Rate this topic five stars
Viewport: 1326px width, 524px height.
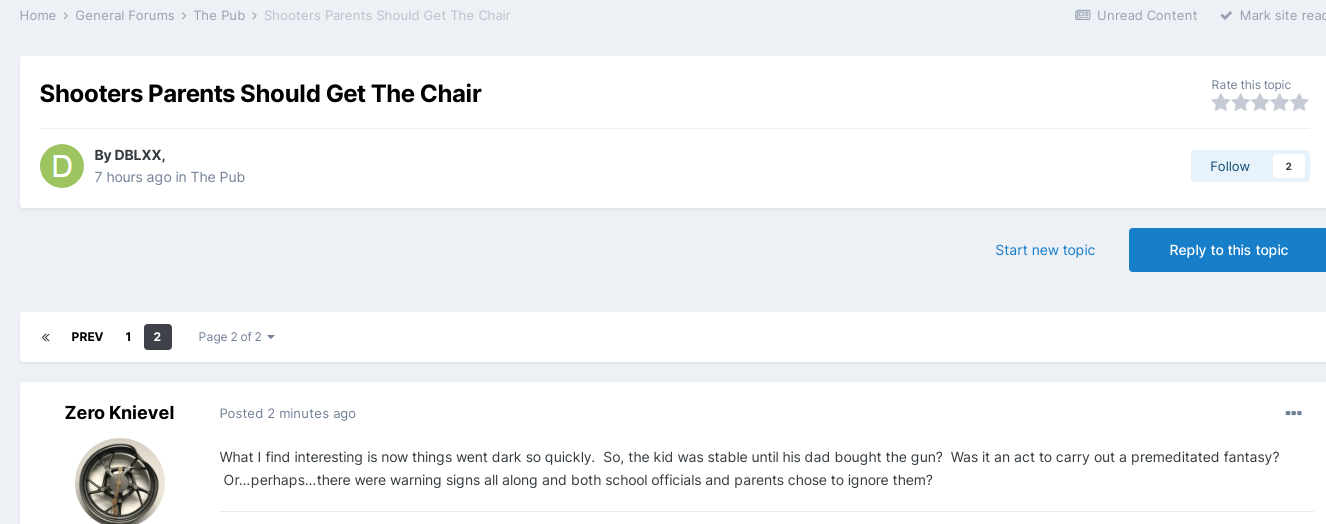tap(1299, 103)
